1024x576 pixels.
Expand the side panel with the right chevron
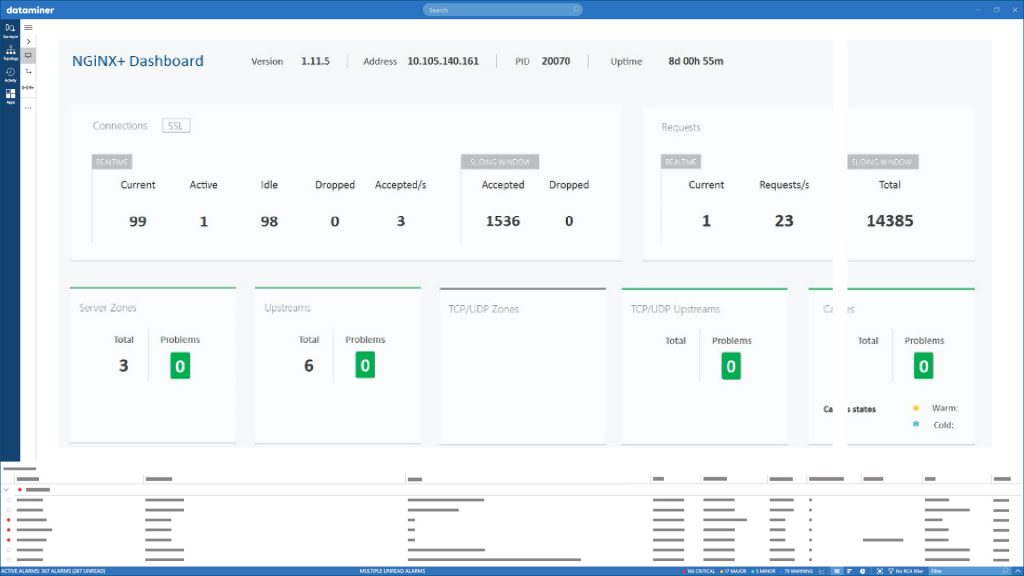(28, 41)
